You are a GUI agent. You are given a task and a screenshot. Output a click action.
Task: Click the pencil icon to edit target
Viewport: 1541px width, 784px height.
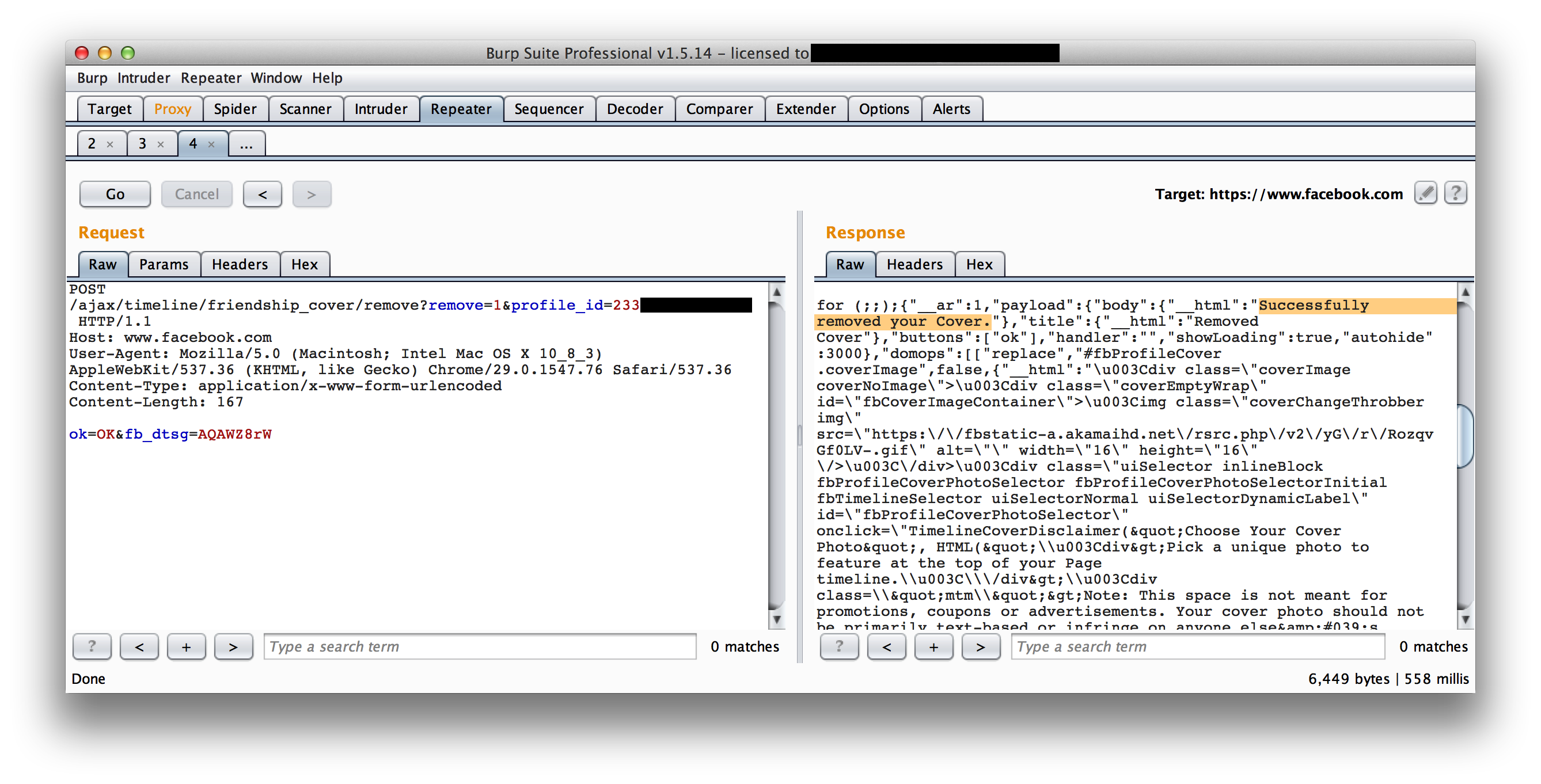tap(1426, 193)
